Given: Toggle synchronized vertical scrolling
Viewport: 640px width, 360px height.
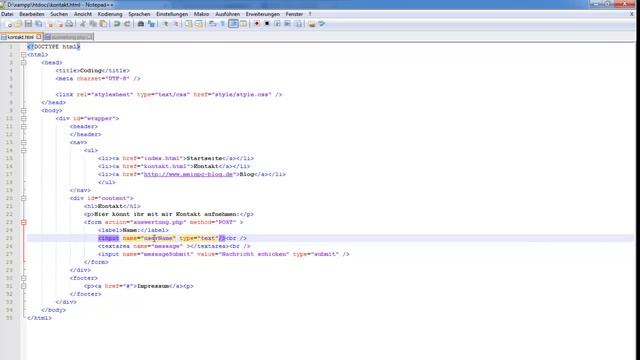Looking at the screenshot, I should pyautogui.click(x=189, y=24).
